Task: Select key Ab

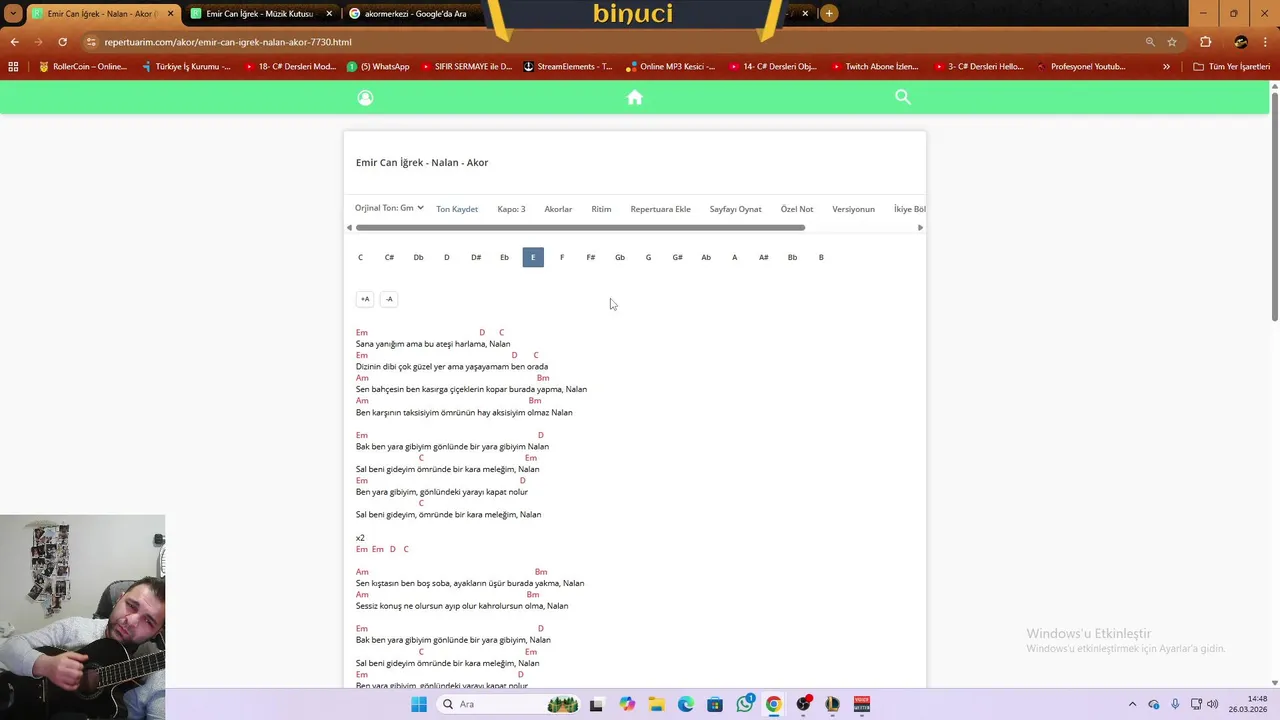Action: coord(706,257)
